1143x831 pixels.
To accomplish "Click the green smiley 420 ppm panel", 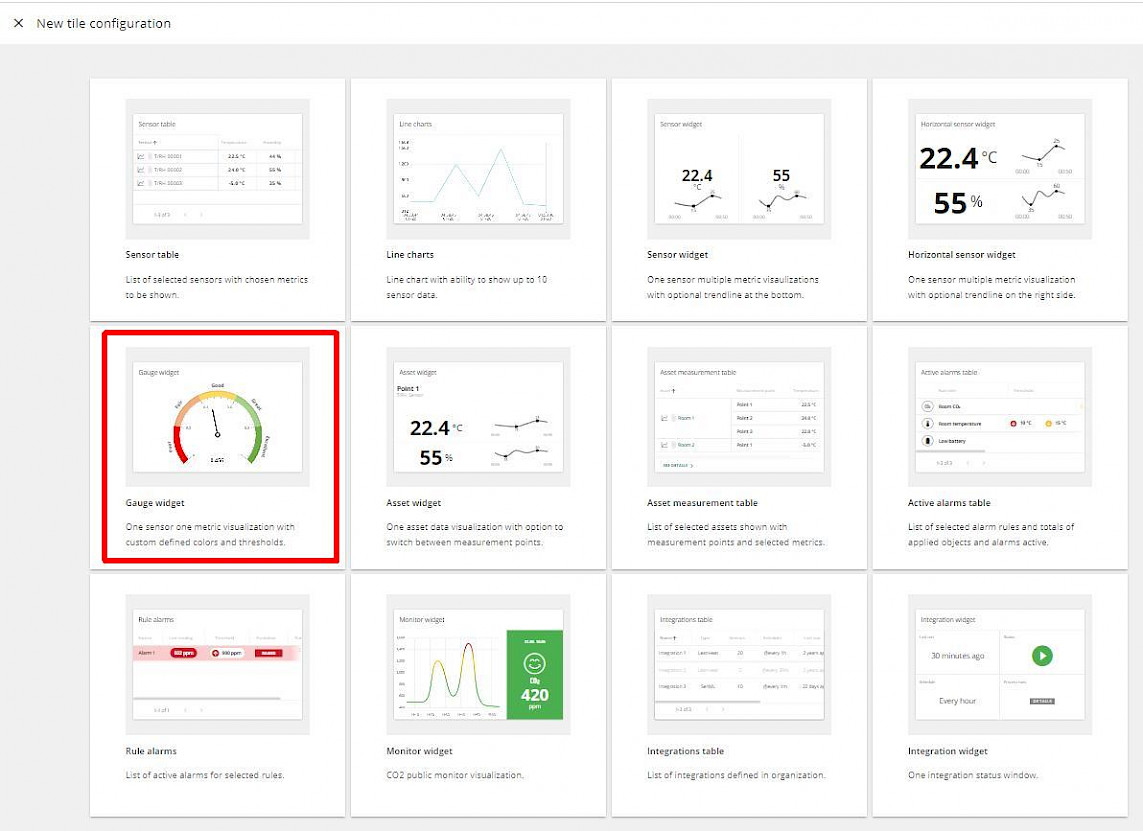I will click(x=534, y=675).
